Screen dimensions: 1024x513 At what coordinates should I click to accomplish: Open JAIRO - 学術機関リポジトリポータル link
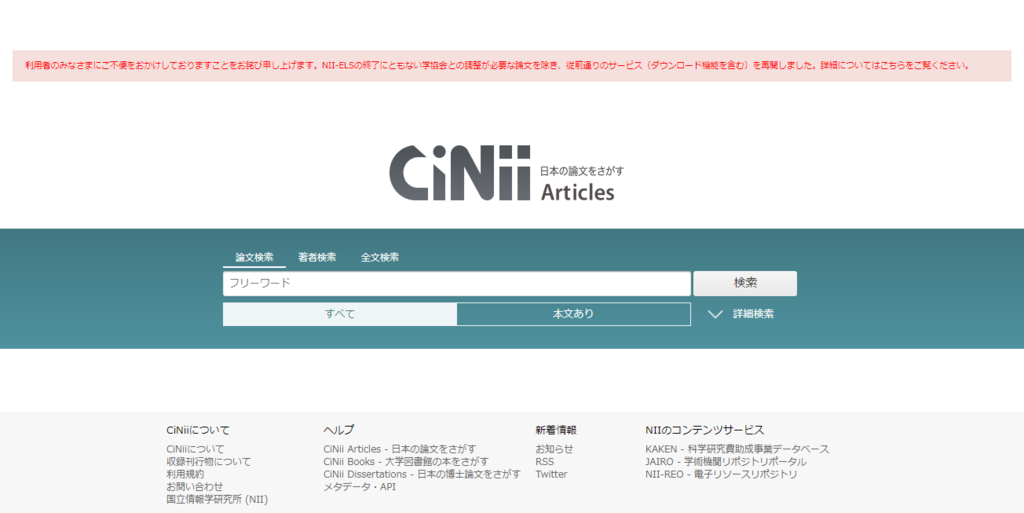pos(726,461)
